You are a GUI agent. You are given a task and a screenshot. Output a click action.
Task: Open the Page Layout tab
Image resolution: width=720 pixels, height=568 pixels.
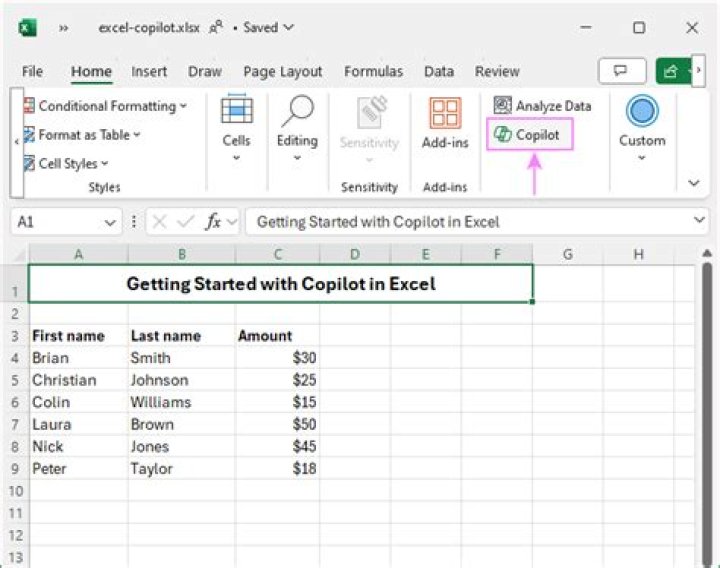click(283, 72)
